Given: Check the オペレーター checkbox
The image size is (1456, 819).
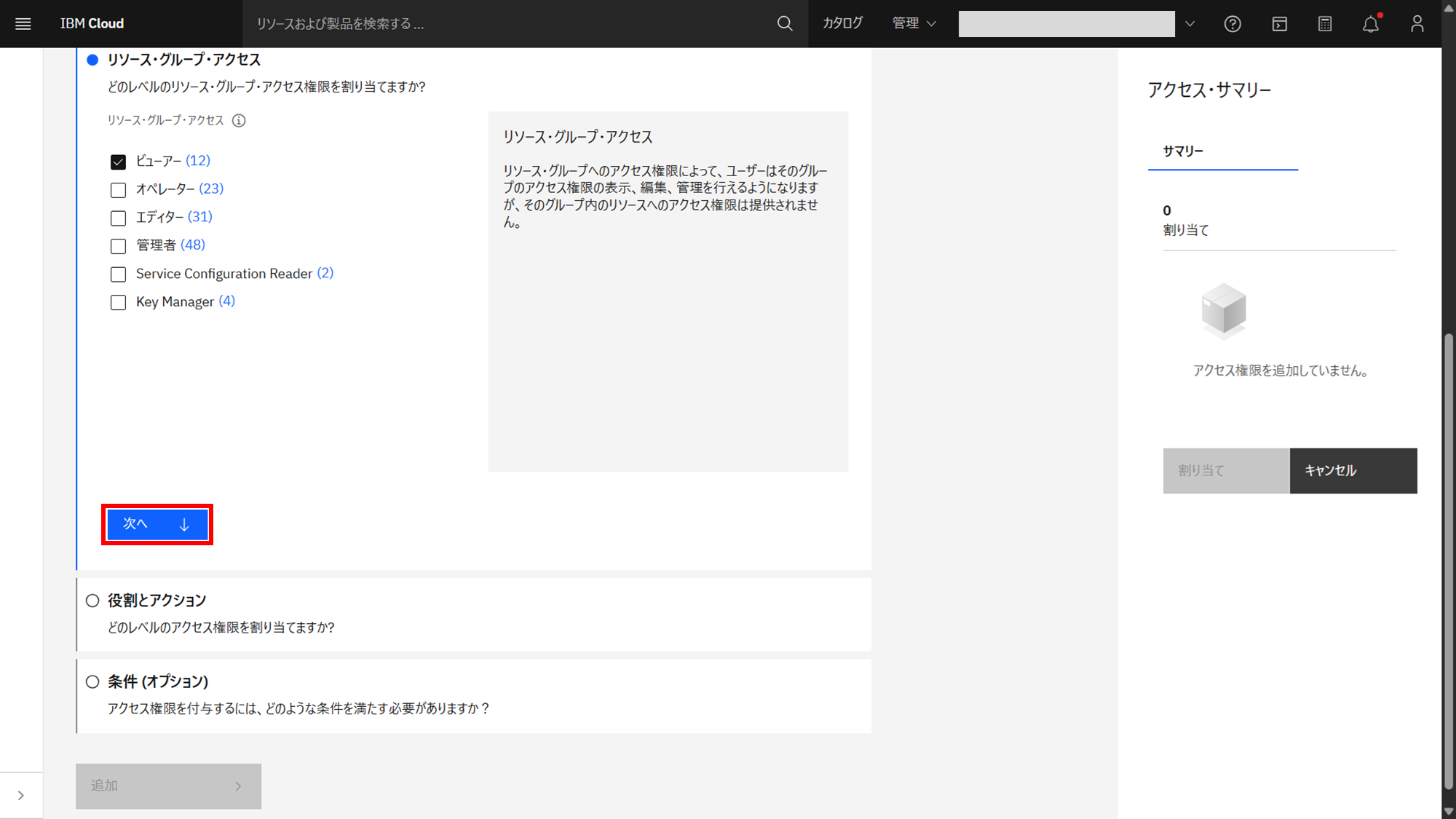Looking at the screenshot, I should (118, 190).
